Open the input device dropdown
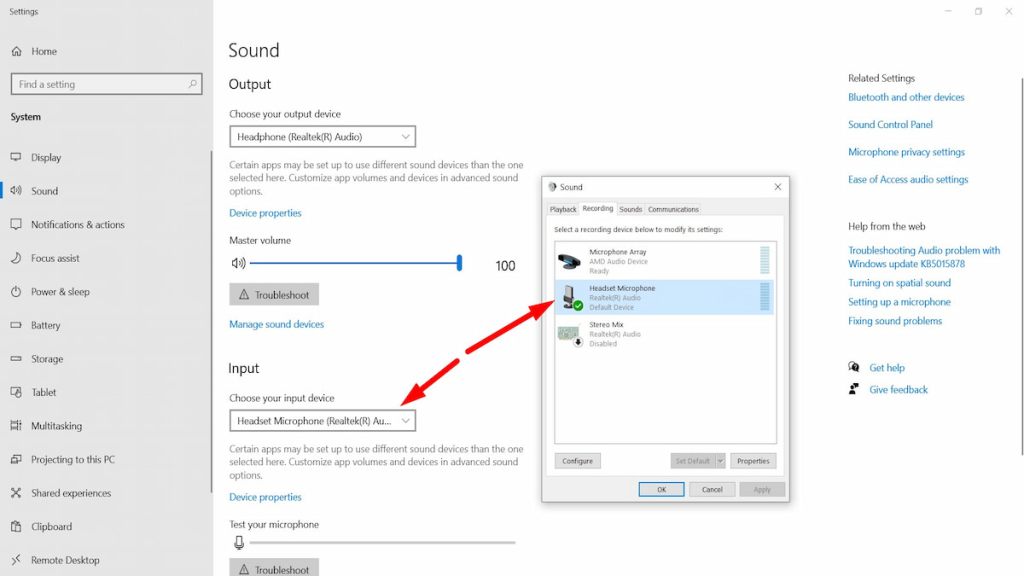The image size is (1024, 576). click(x=323, y=421)
